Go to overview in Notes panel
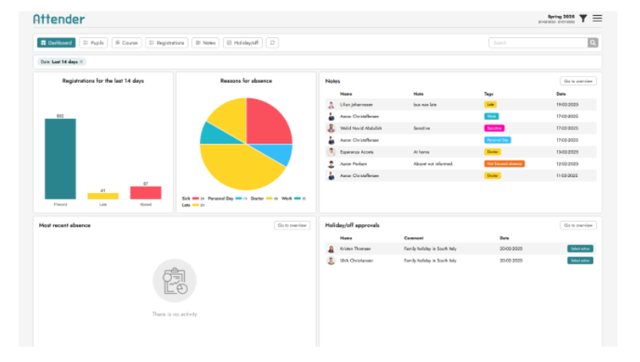640x362 pixels. pos(578,81)
